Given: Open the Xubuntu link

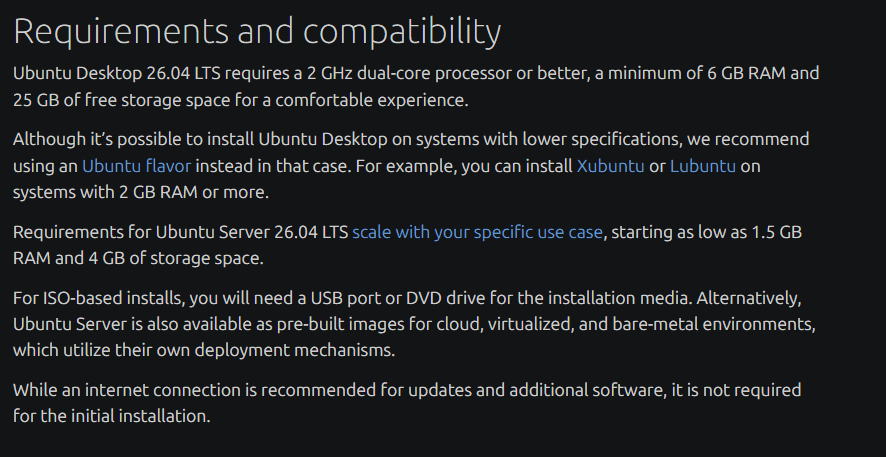Looking at the screenshot, I should click(610, 165).
